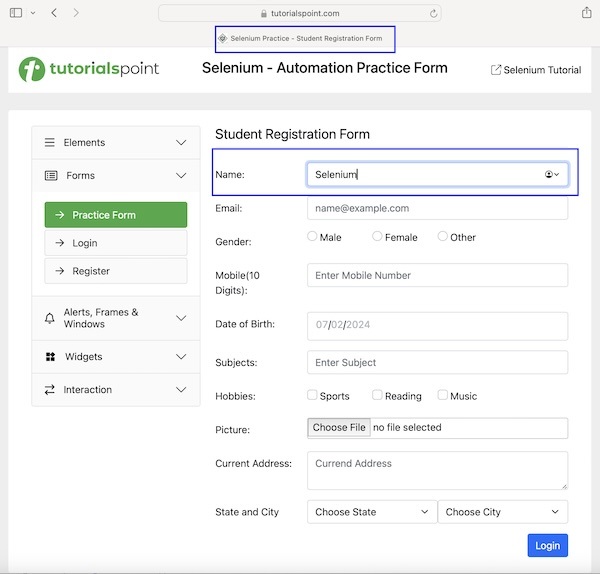The image size is (600, 574).
Task: Click the Safari sidebar toggle icon
Action: [15, 12]
